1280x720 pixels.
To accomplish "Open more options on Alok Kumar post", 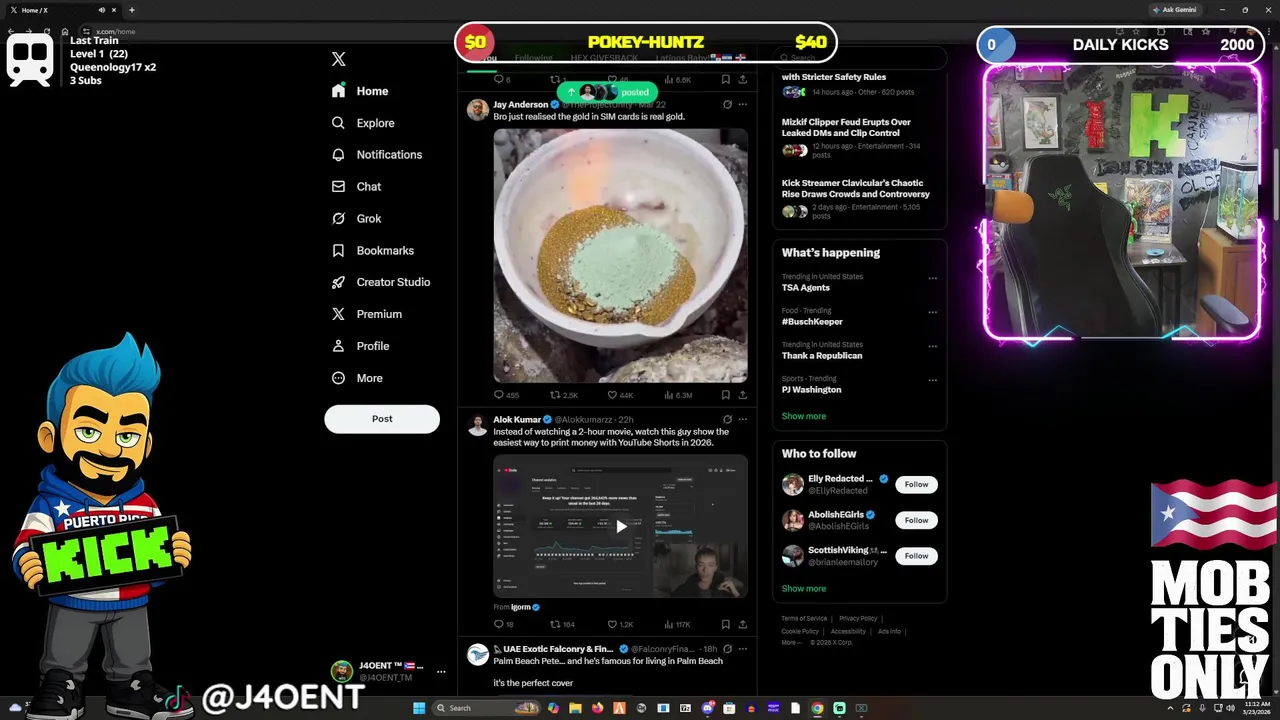I will [742, 420].
